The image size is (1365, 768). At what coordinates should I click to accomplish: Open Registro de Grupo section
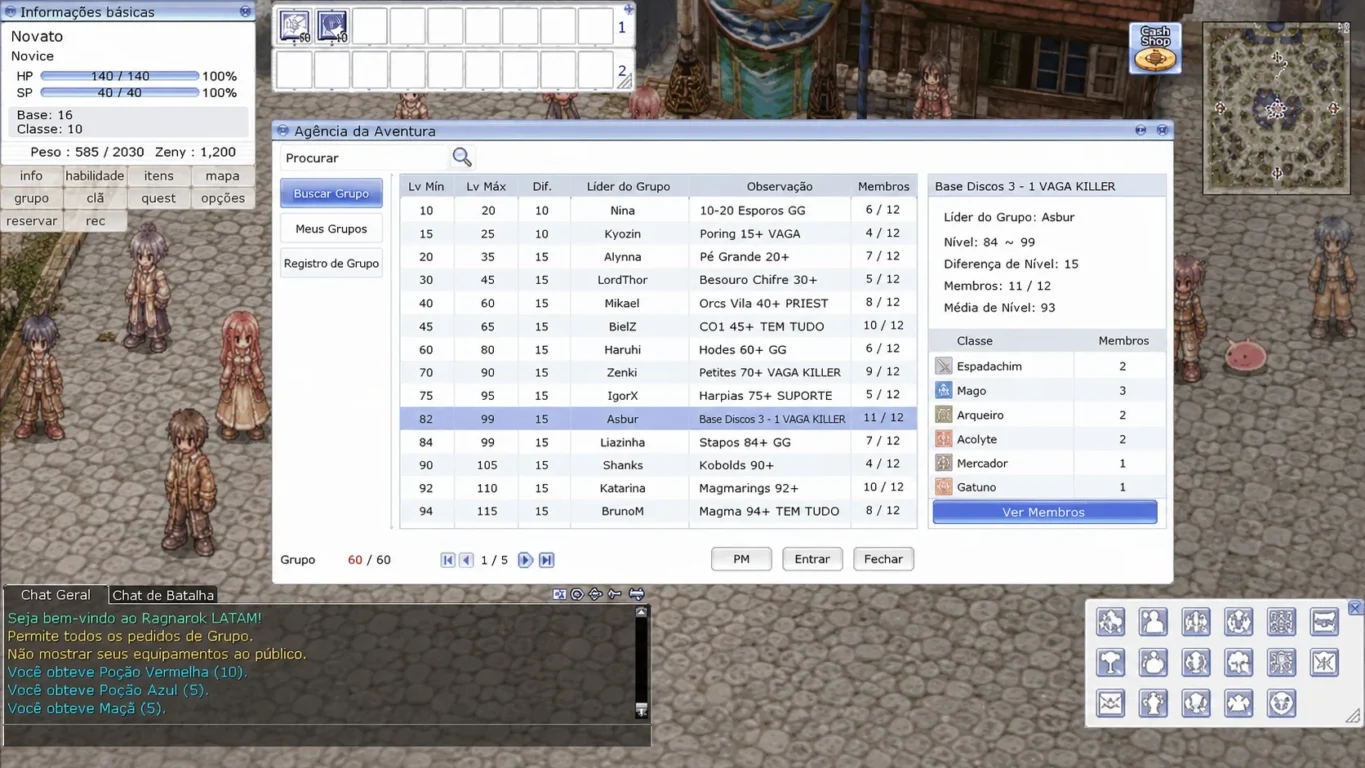click(331, 263)
